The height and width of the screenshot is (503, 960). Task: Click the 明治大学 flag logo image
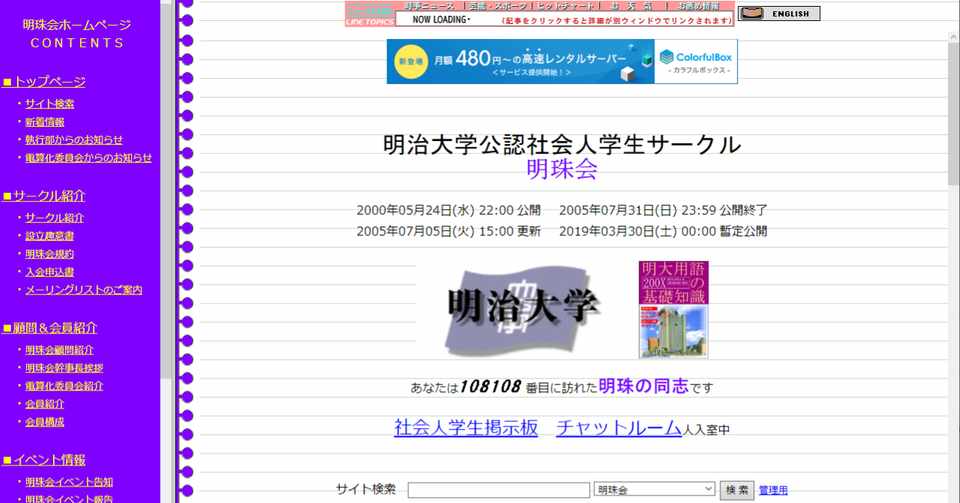(x=522, y=309)
